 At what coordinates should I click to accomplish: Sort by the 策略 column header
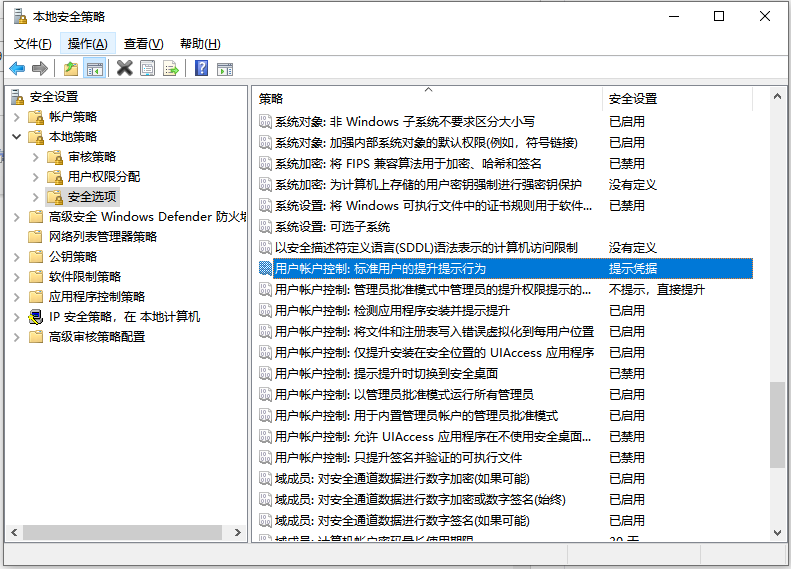pos(427,98)
